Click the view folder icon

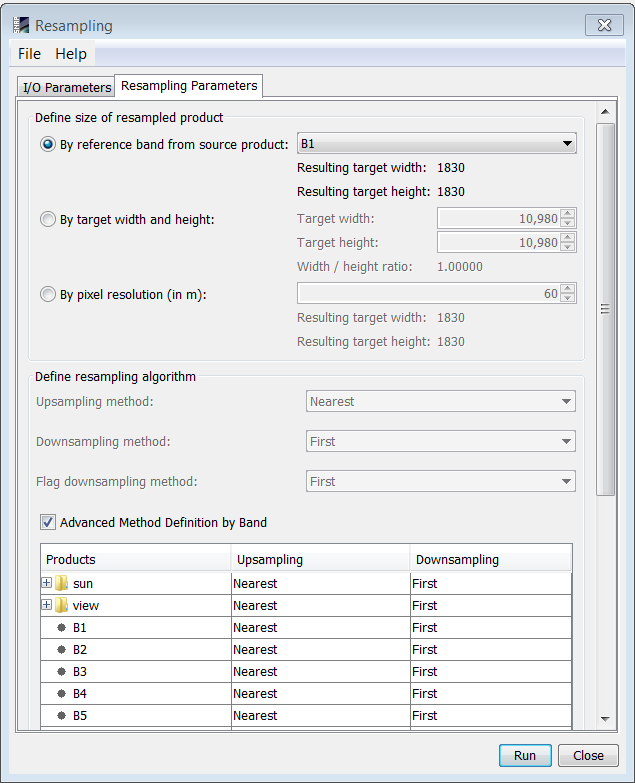click(61, 605)
